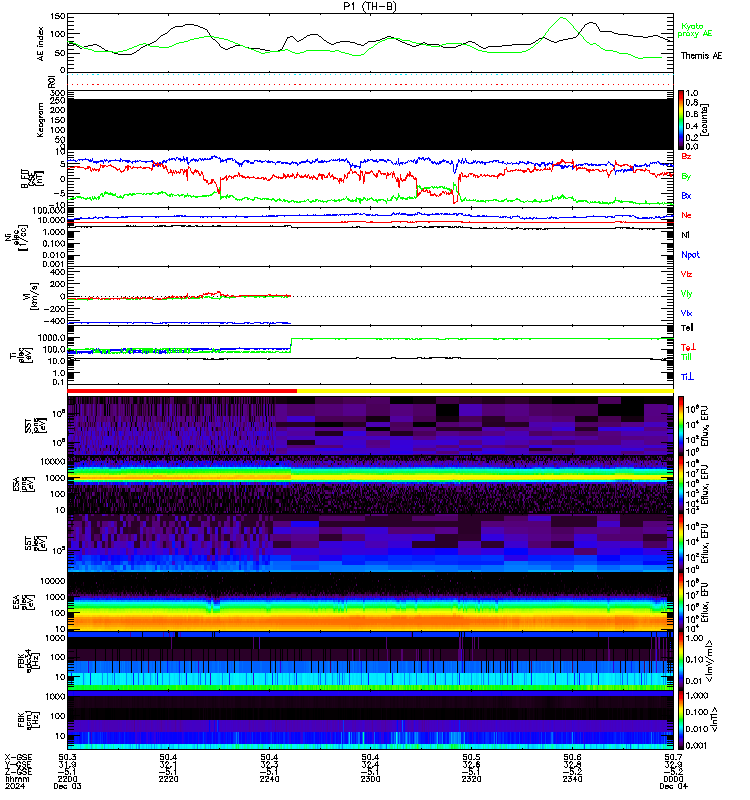Click the SST ions Eflux color bar
Screen dimensions: 750x800
click(681, 425)
